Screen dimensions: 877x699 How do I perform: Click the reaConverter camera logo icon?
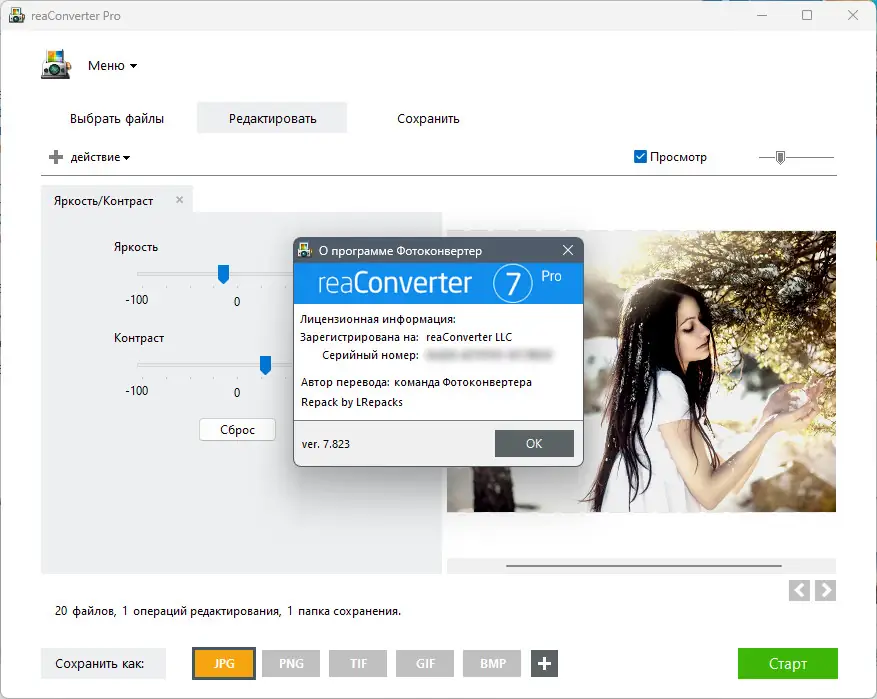click(x=55, y=64)
